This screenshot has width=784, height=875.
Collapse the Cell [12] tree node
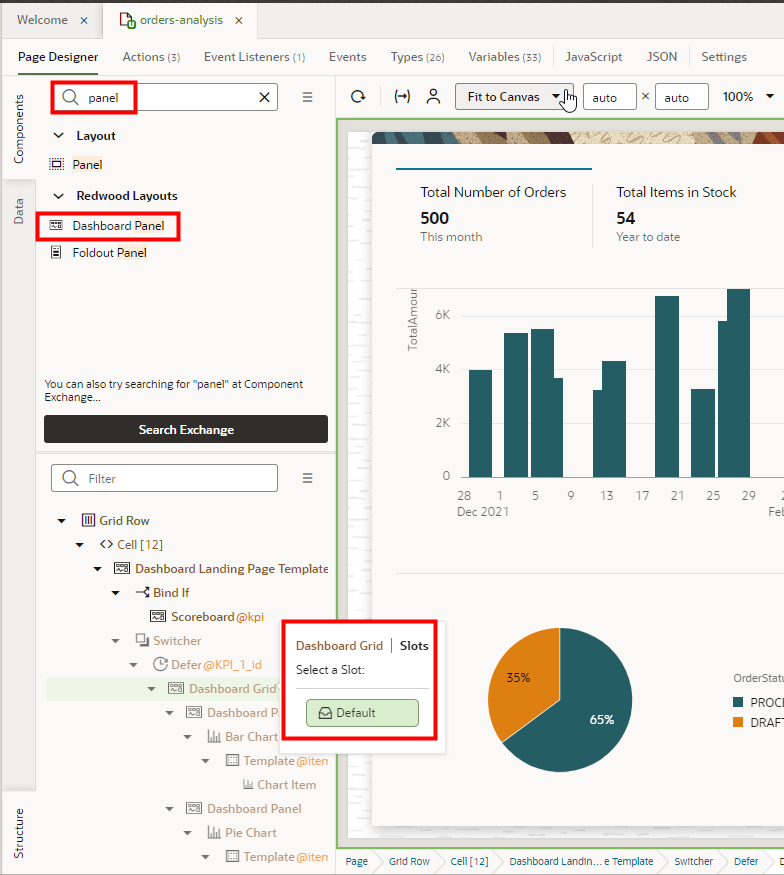click(80, 545)
